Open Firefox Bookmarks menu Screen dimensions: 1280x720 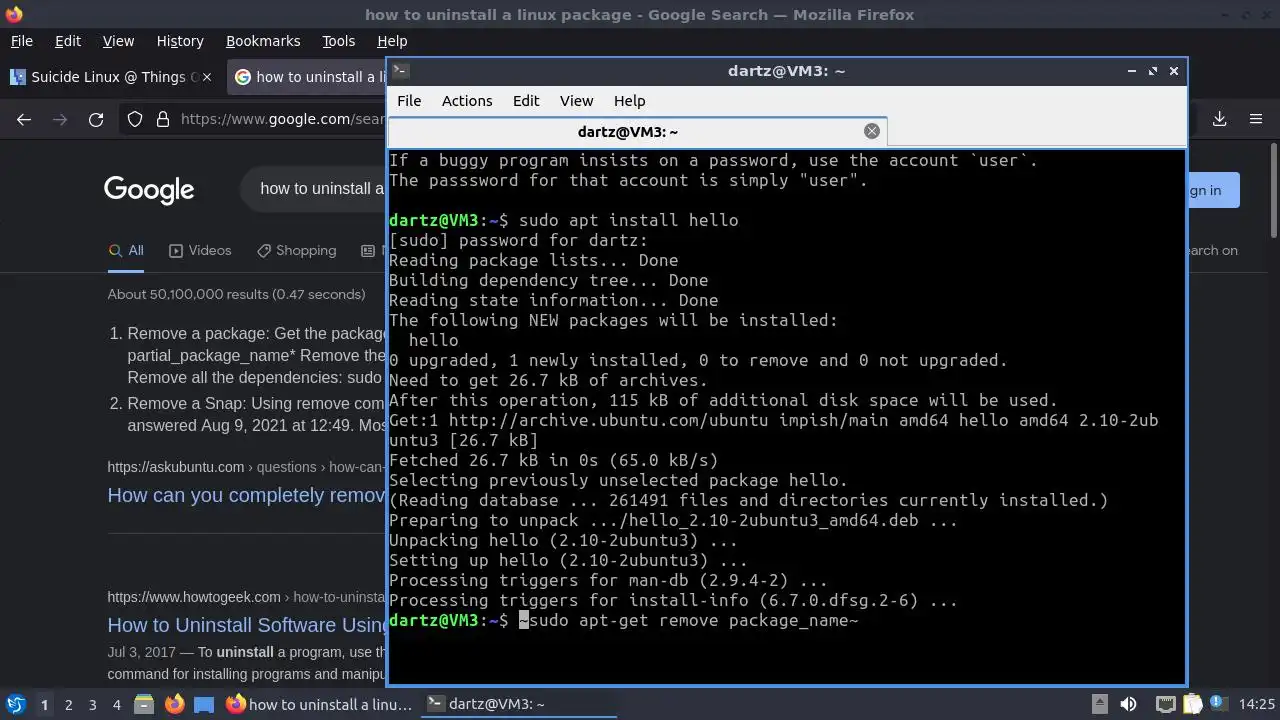pyautogui.click(x=263, y=41)
